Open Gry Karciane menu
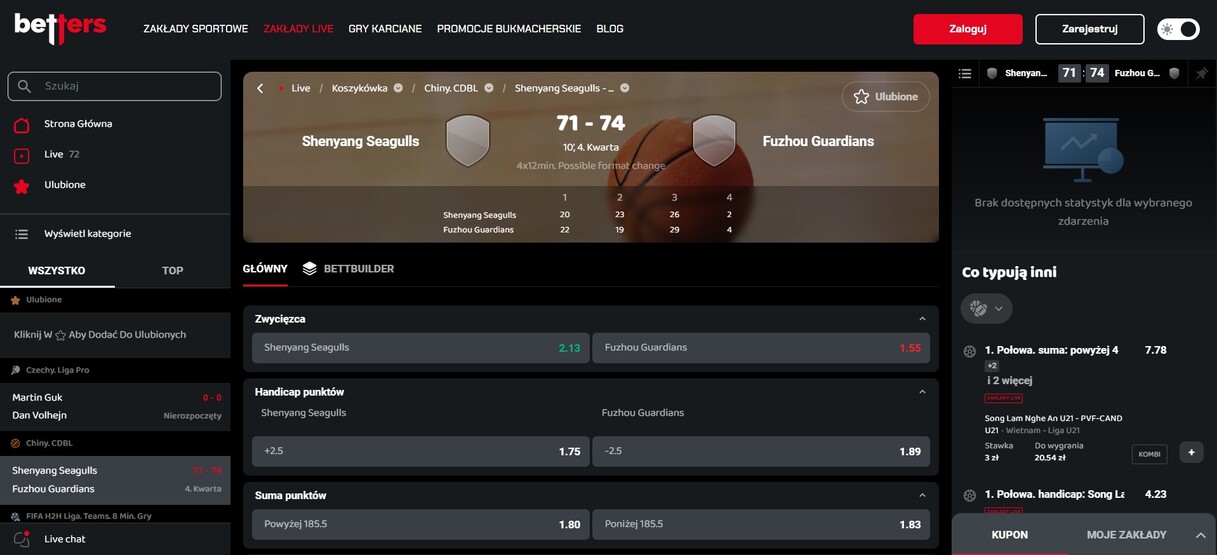 tap(385, 29)
